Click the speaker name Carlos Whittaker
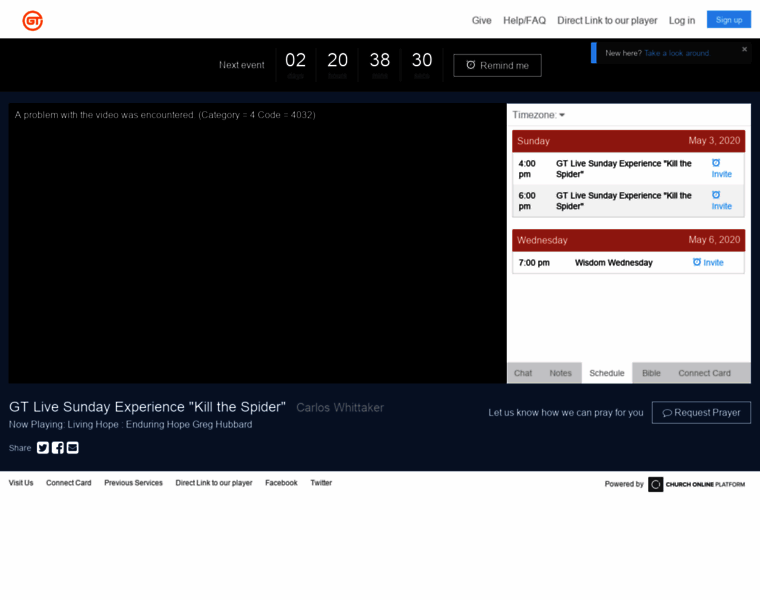This screenshot has height=600, width=760. coord(340,408)
